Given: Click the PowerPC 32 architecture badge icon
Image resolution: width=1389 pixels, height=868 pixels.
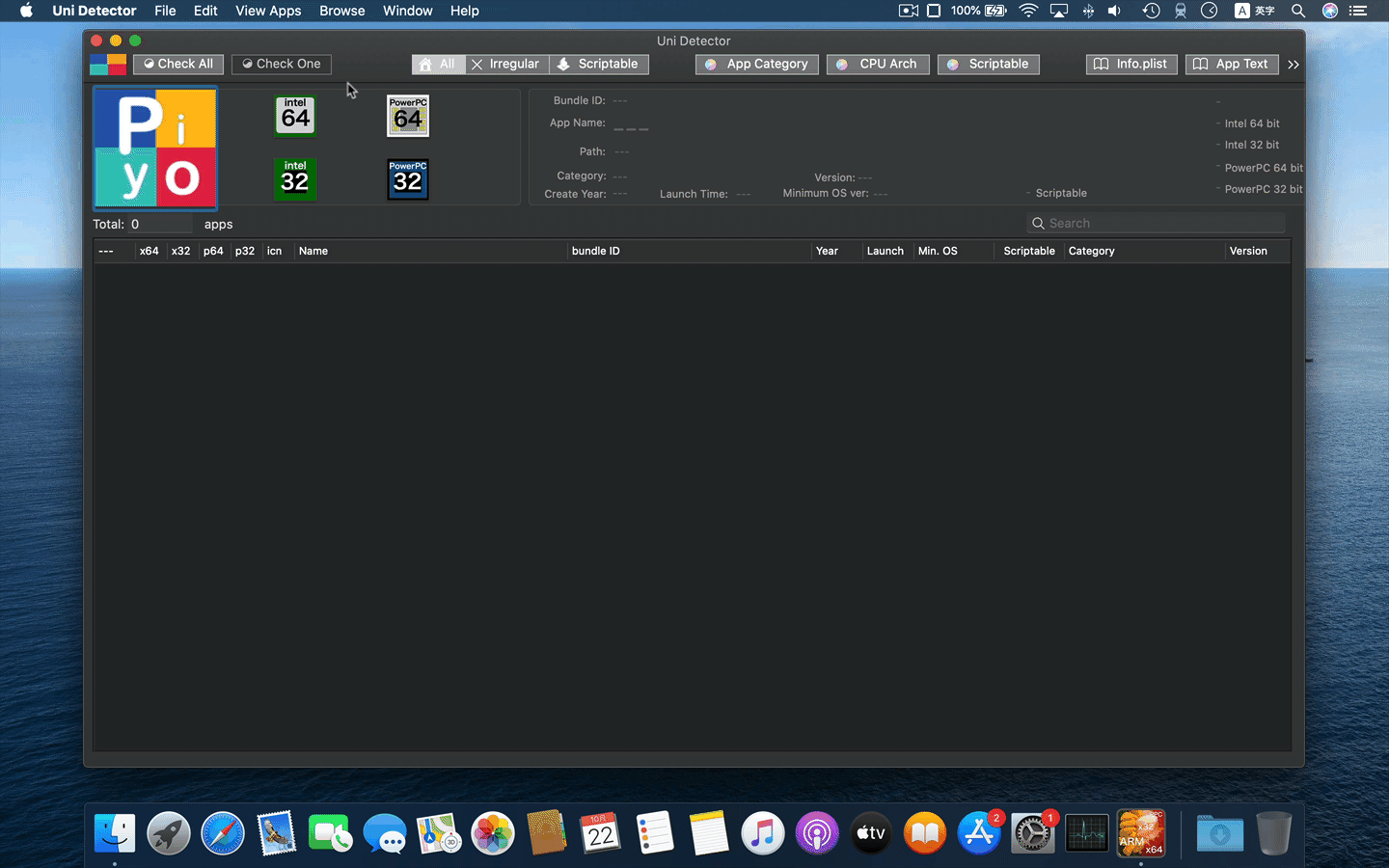Looking at the screenshot, I should click(x=408, y=179).
